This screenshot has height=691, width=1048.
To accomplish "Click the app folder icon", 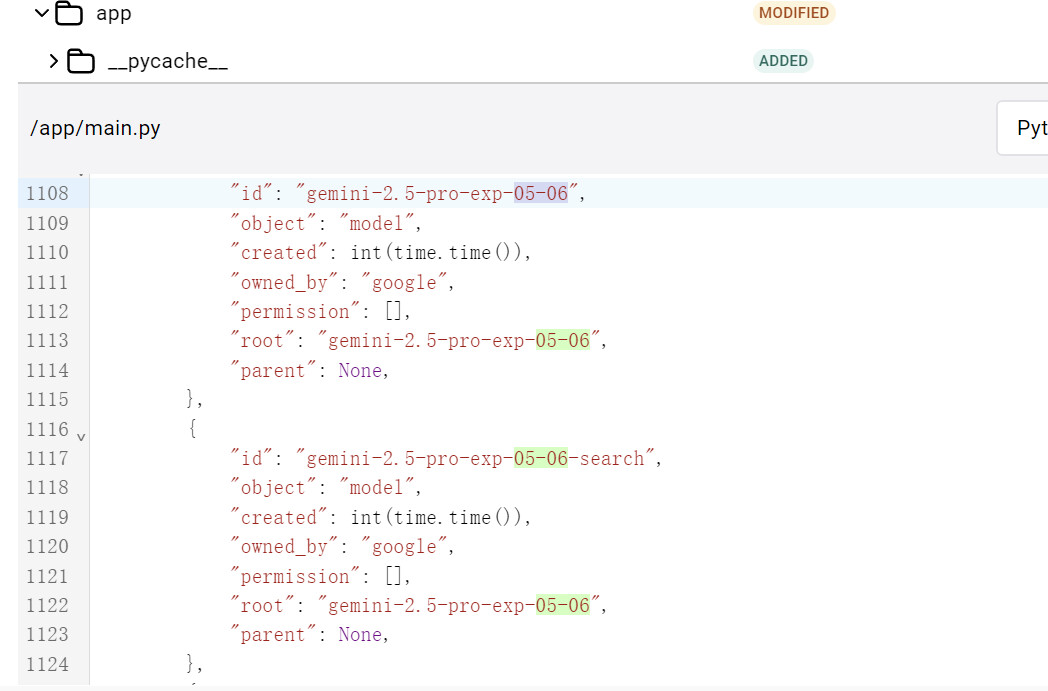I will [69, 13].
